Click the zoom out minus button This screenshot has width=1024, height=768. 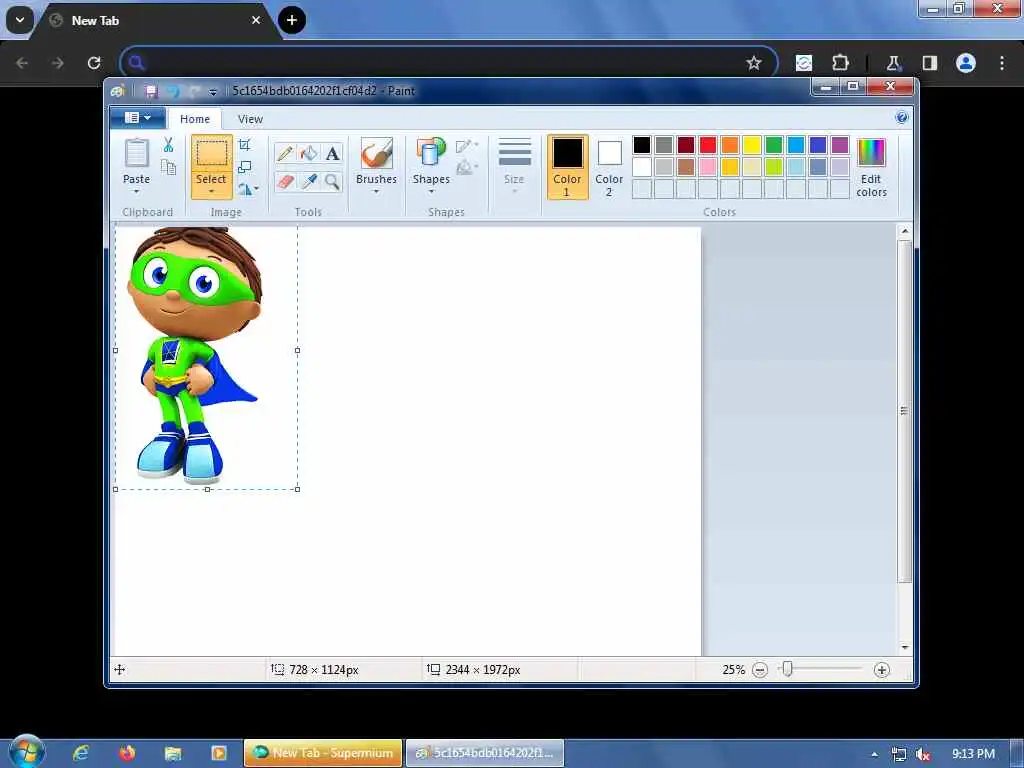[x=760, y=670]
